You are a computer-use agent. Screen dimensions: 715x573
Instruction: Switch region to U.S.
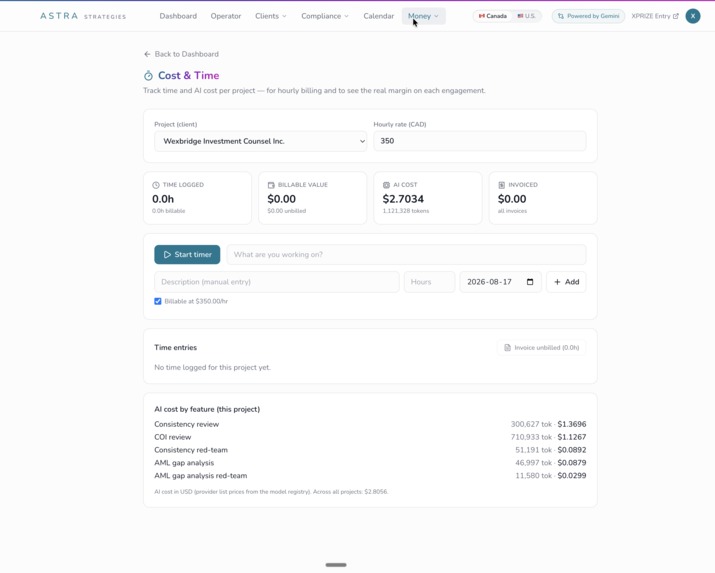click(x=526, y=16)
